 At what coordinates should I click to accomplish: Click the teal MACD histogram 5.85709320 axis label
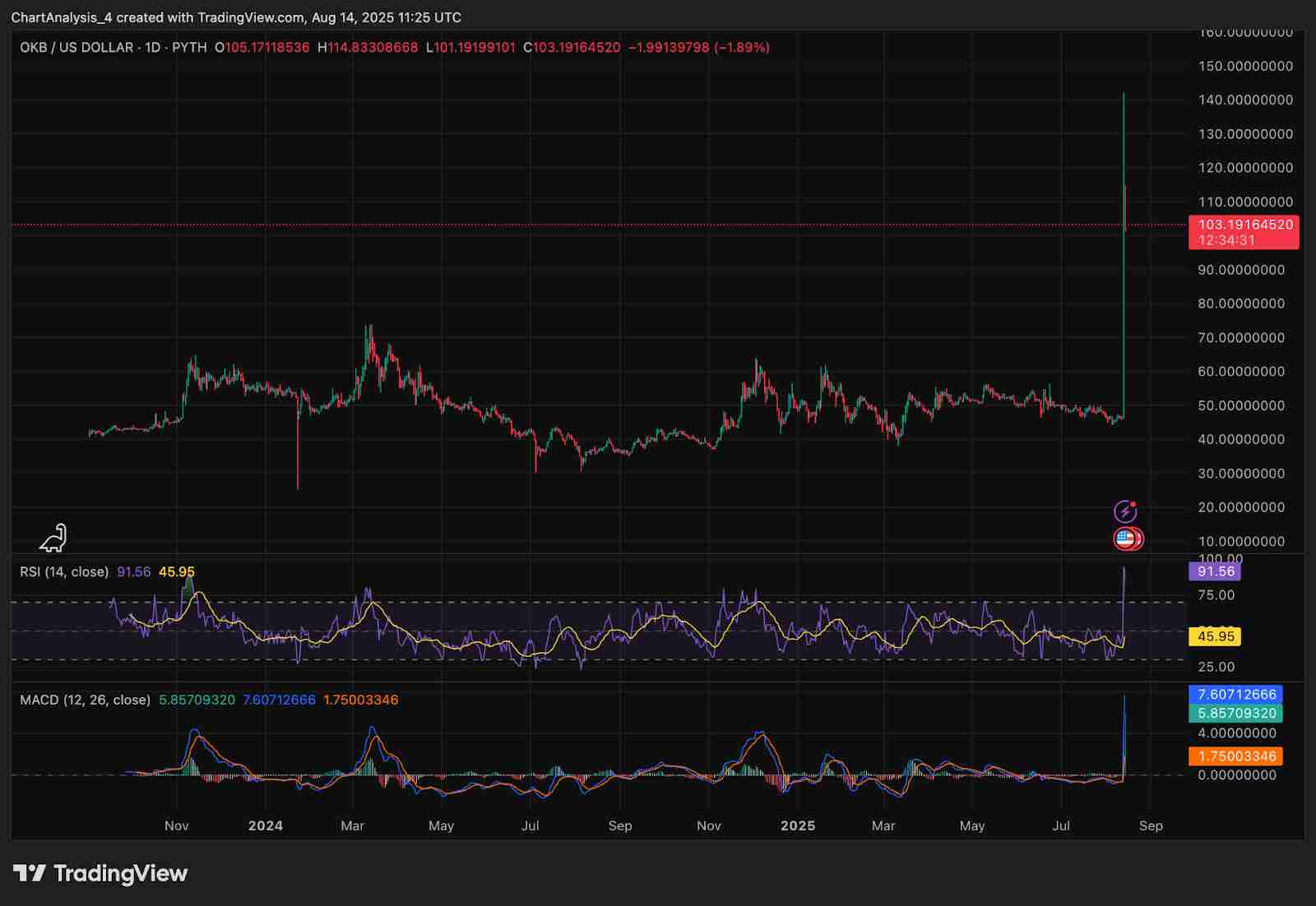(1236, 714)
